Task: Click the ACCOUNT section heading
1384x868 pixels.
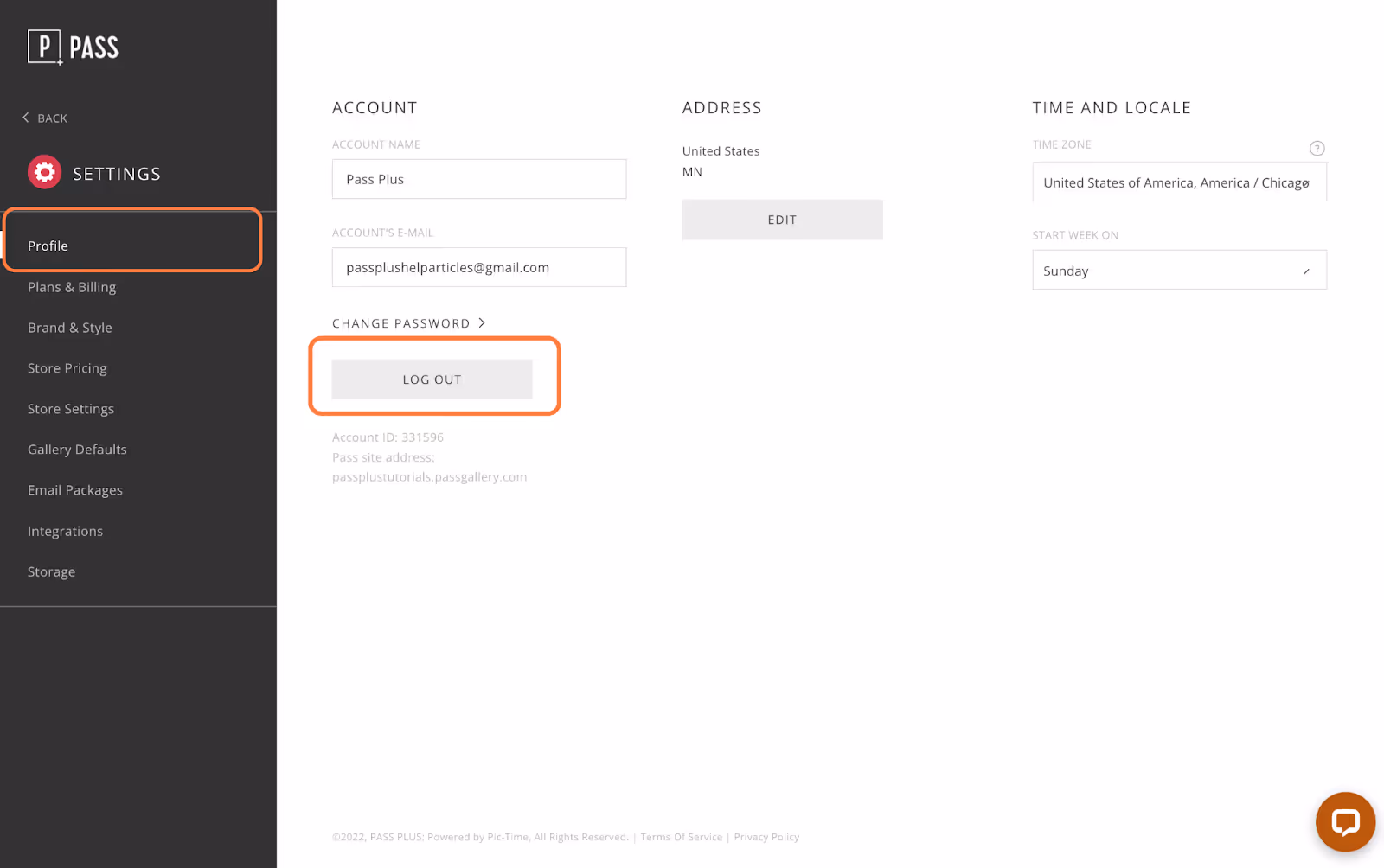Action: coord(375,108)
